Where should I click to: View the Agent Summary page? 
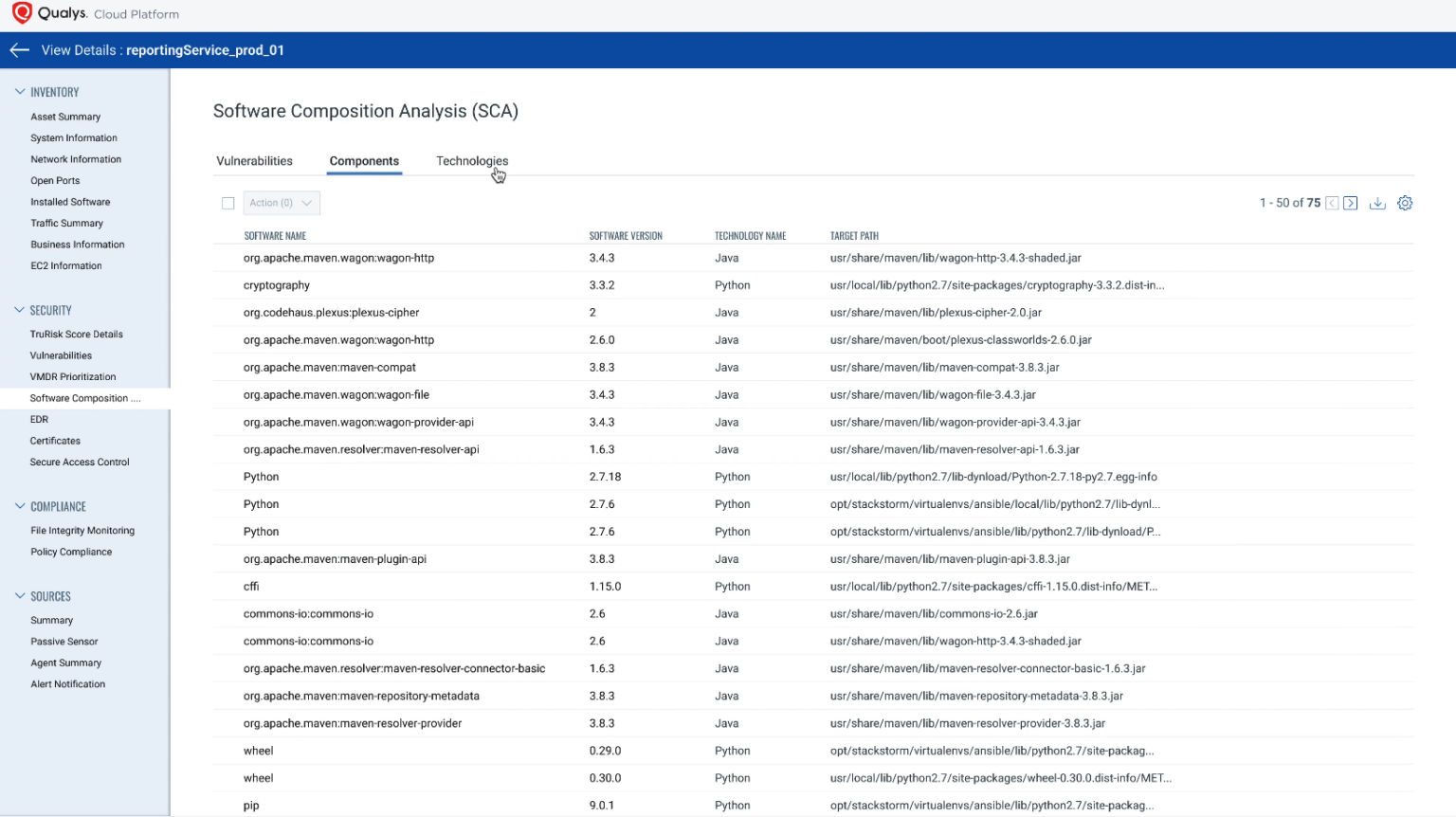click(x=65, y=662)
